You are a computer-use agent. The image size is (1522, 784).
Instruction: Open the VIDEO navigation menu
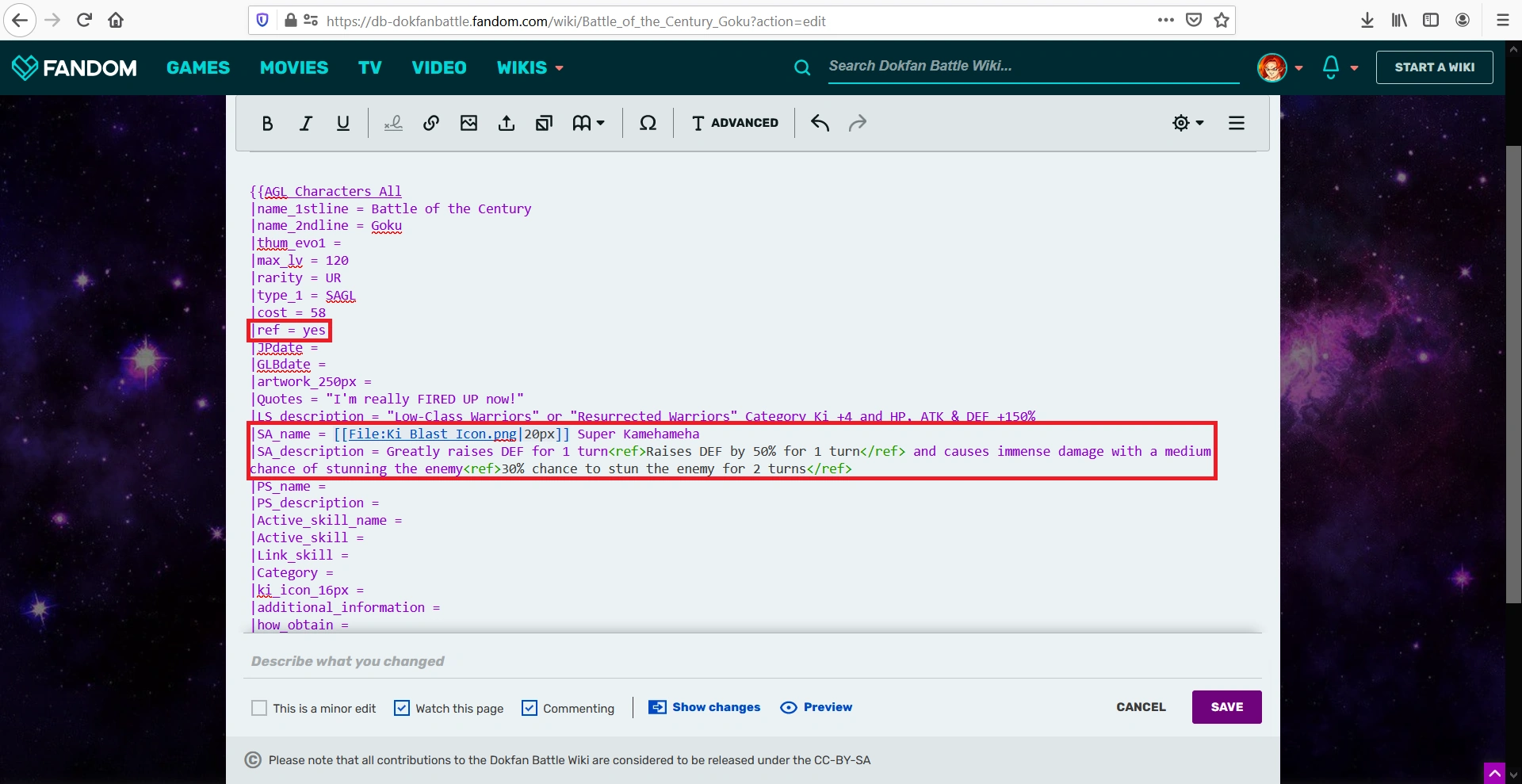(439, 68)
